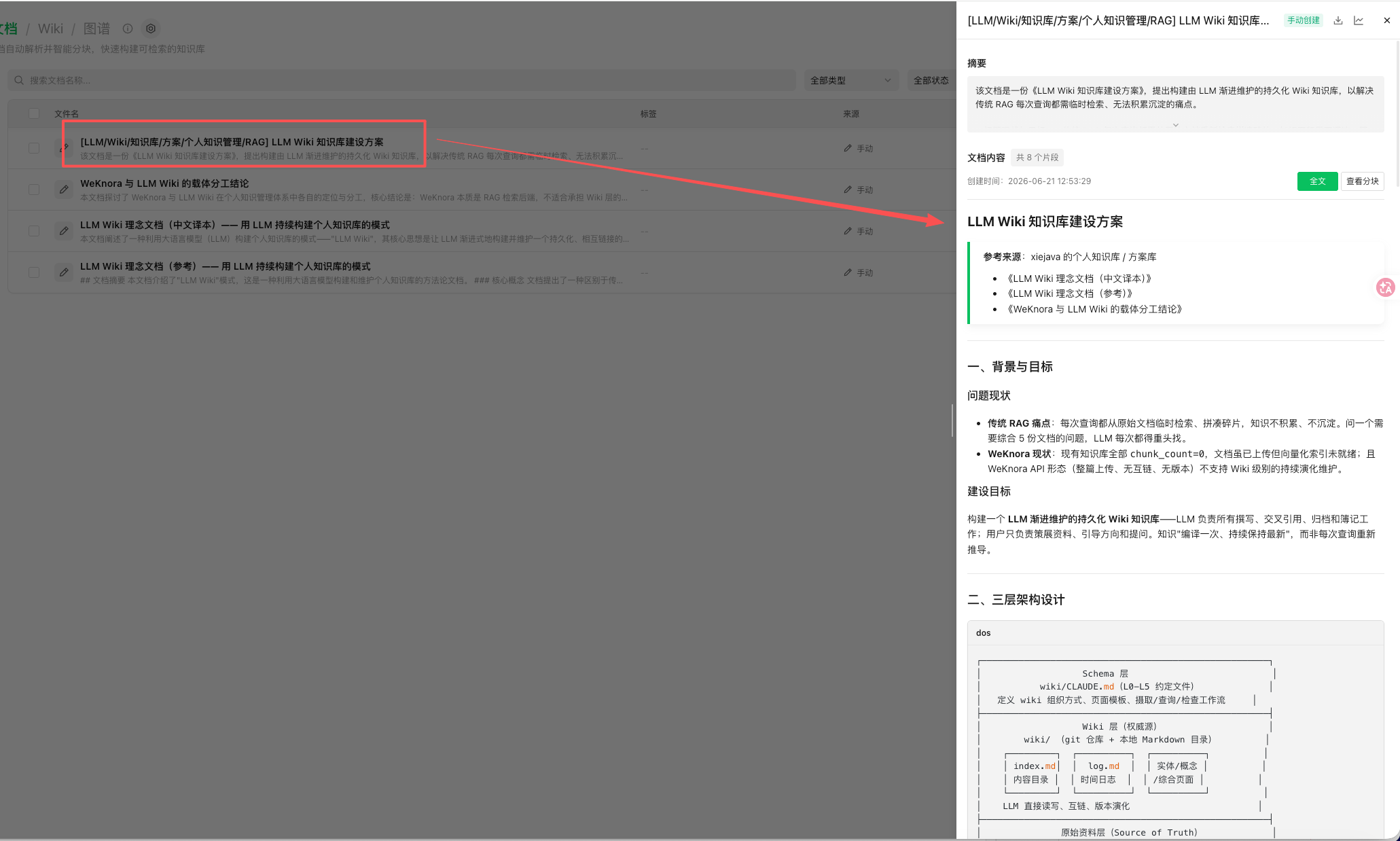
Task: Click the drawer title in the header bar
Action: pos(1118,20)
